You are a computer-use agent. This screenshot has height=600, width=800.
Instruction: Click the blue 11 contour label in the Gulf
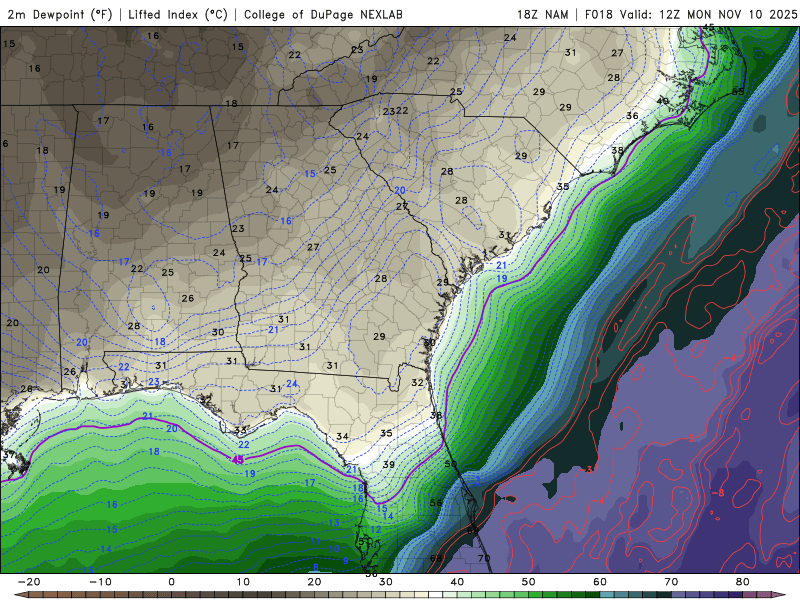(x=316, y=542)
